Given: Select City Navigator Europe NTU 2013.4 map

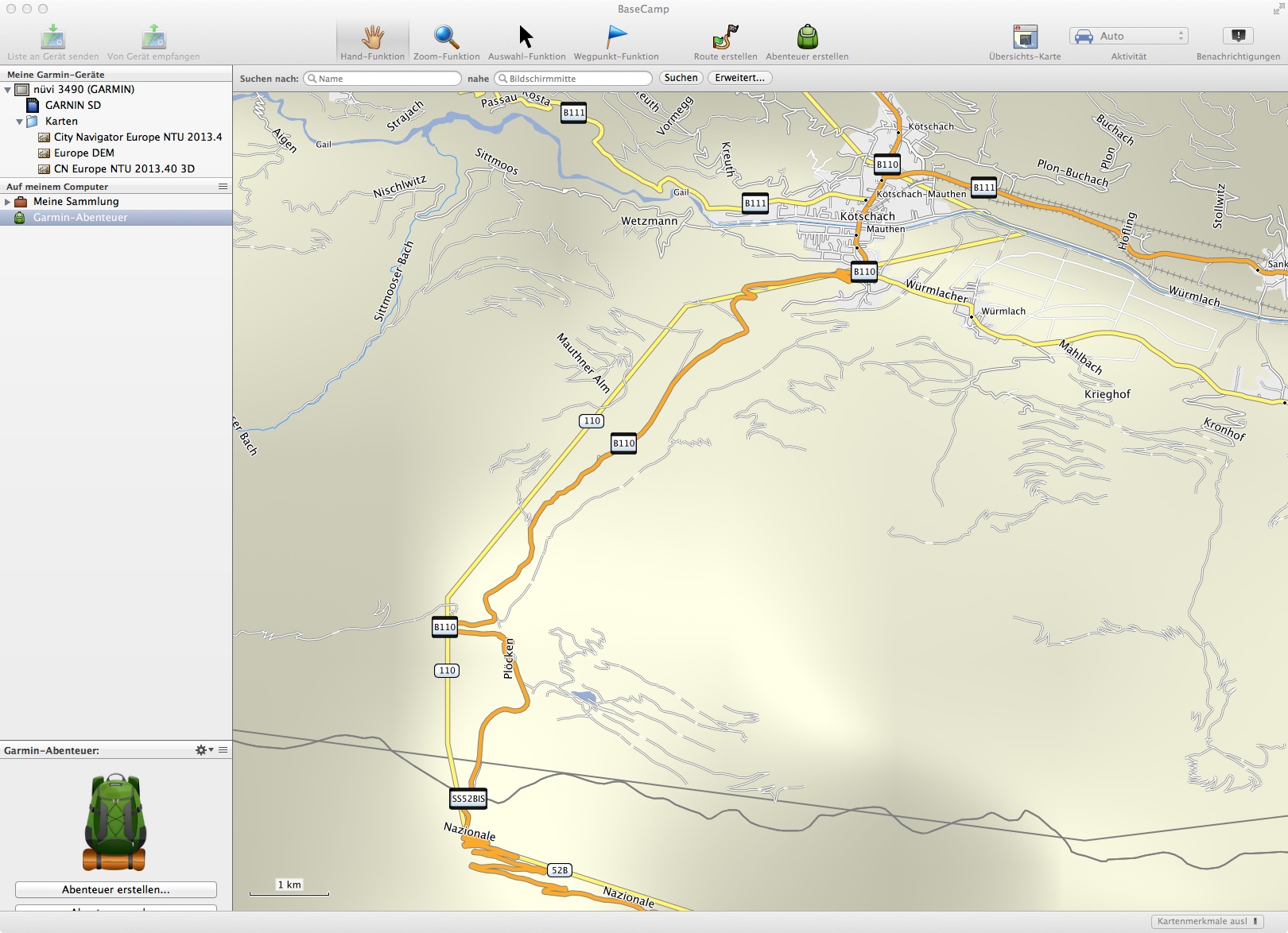Looking at the screenshot, I should click(x=138, y=137).
